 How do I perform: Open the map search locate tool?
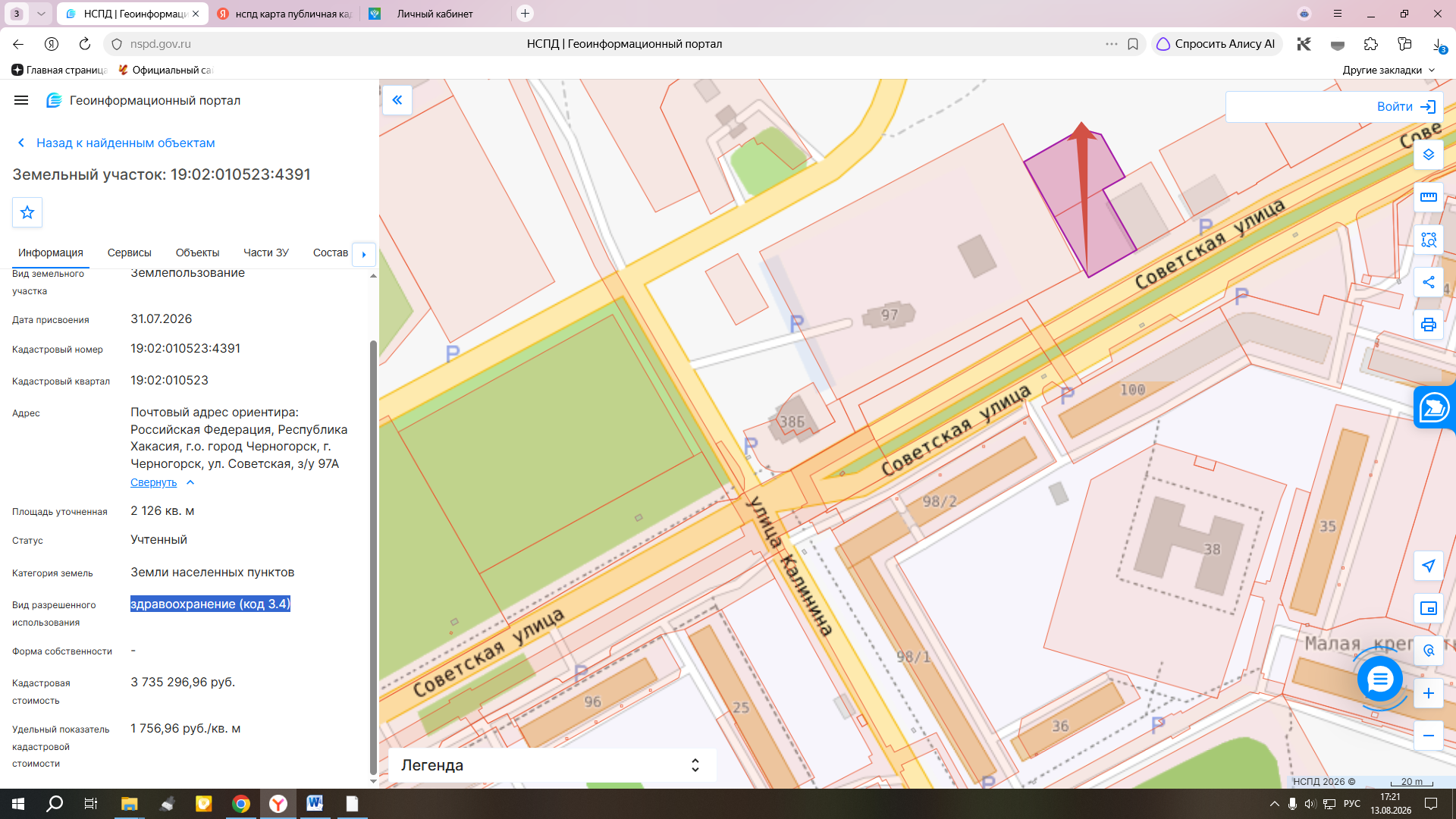(x=1429, y=651)
